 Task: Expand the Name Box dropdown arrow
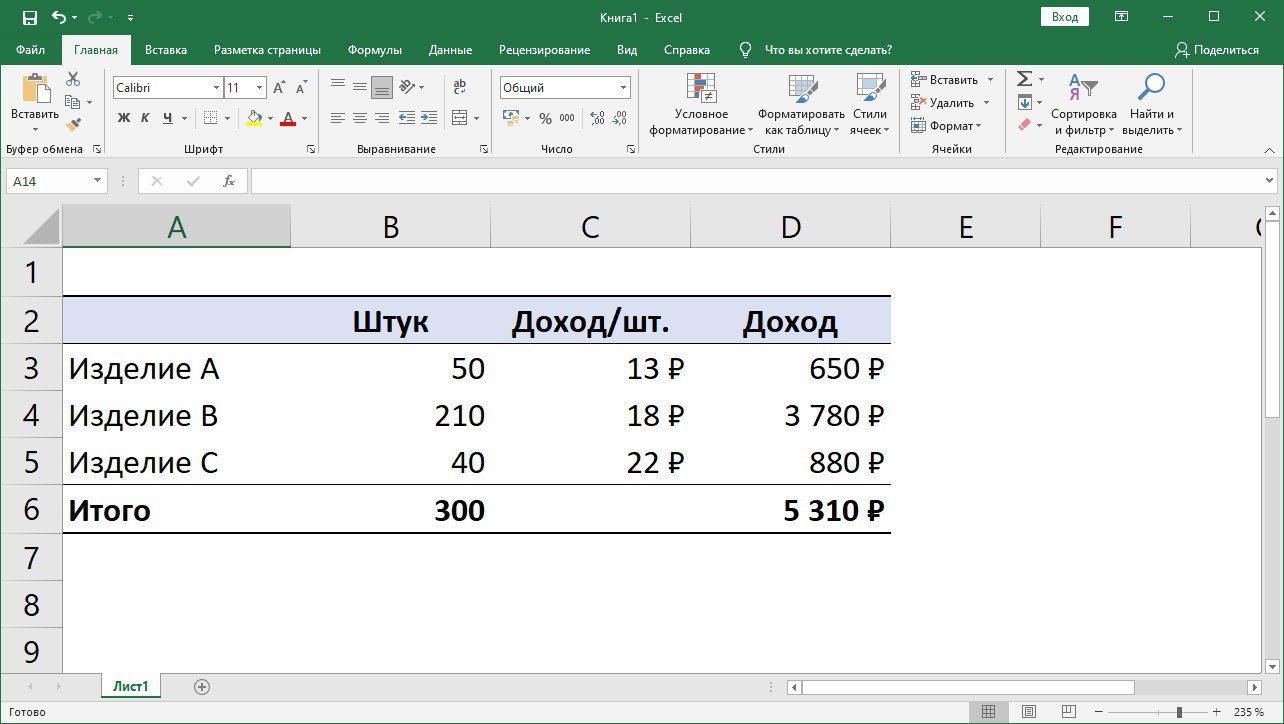click(x=97, y=181)
